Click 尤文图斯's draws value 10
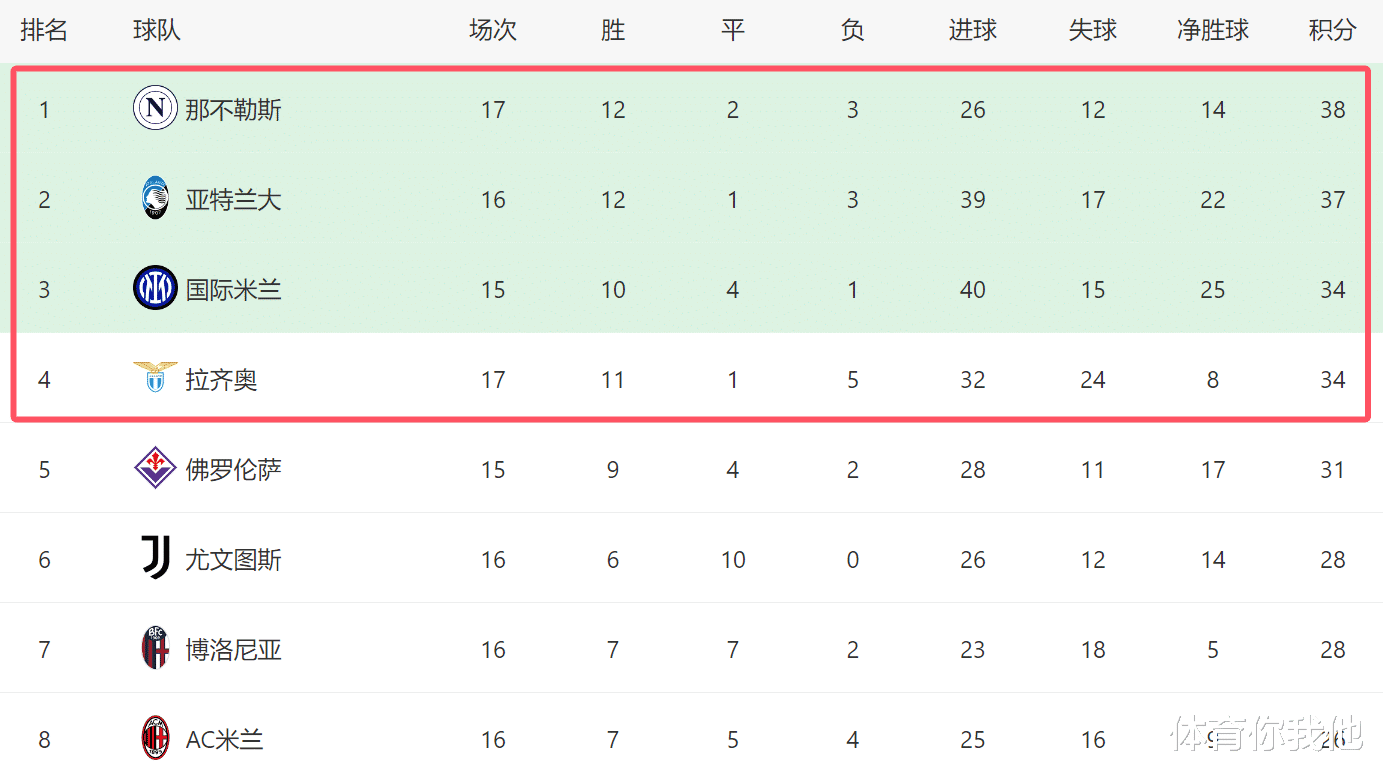 [x=733, y=559]
